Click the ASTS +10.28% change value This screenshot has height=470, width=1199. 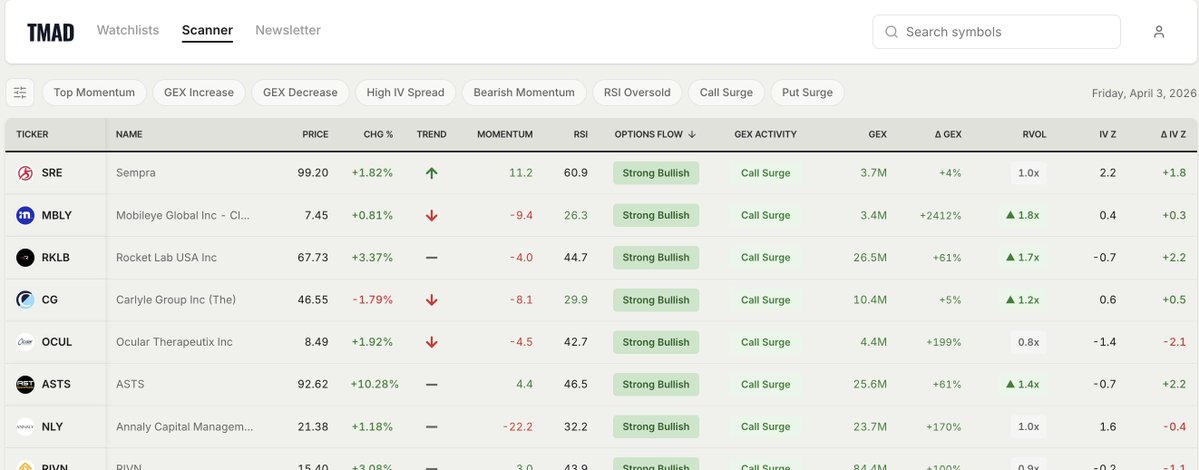coord(375,384)
